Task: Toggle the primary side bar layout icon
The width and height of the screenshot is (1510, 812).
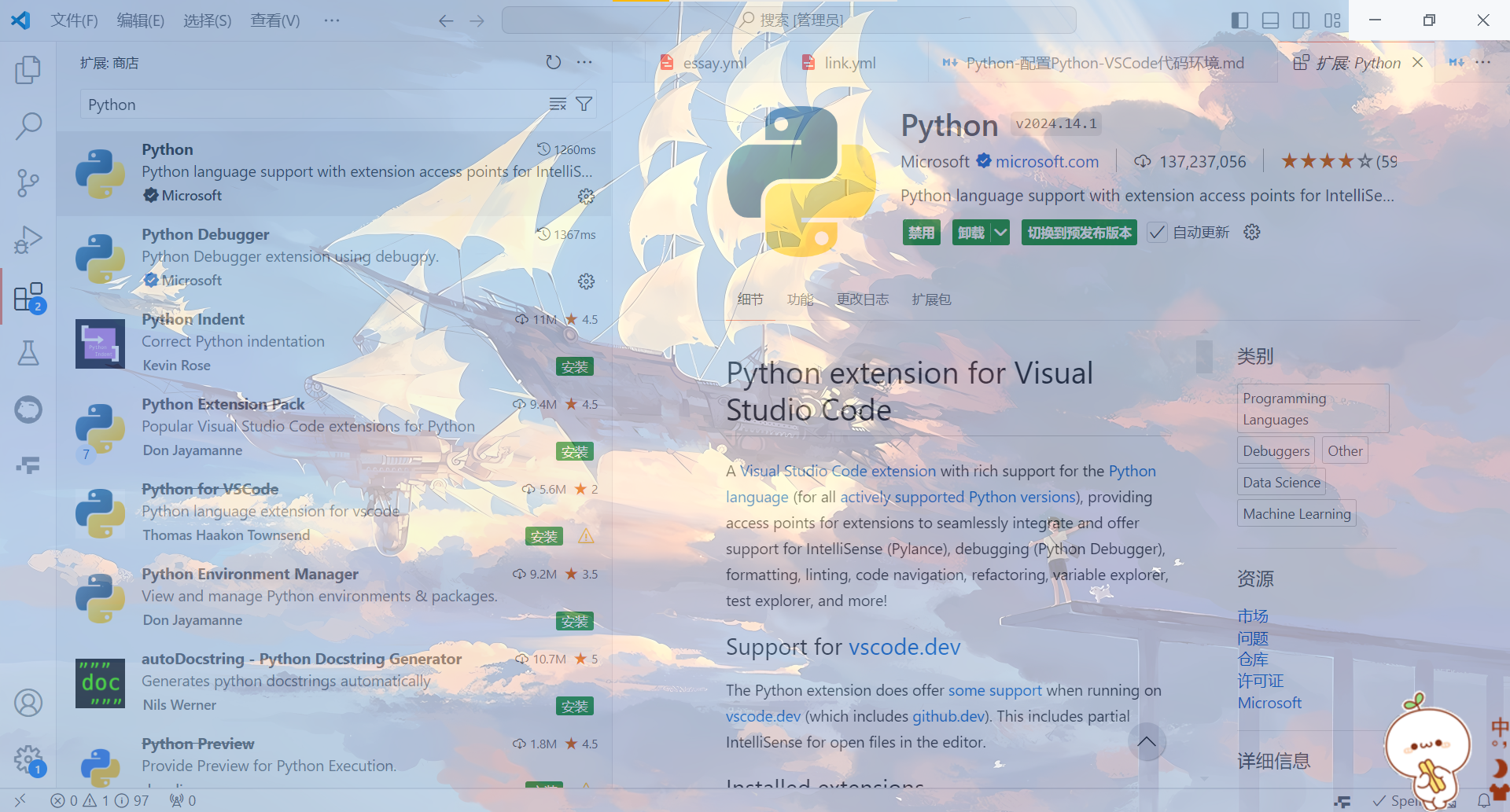Action: click(1239, 20)
